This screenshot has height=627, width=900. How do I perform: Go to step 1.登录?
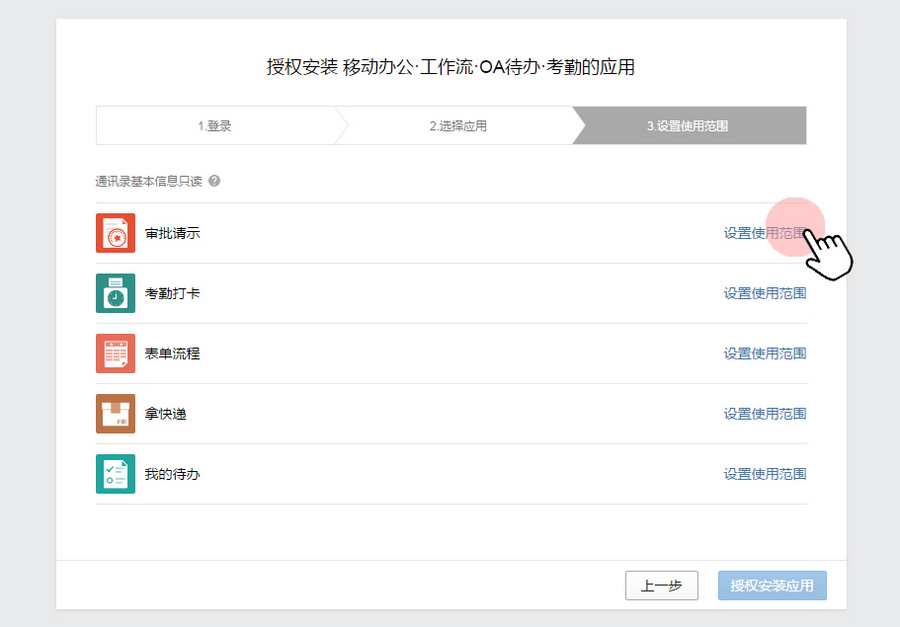coord(215,126)
